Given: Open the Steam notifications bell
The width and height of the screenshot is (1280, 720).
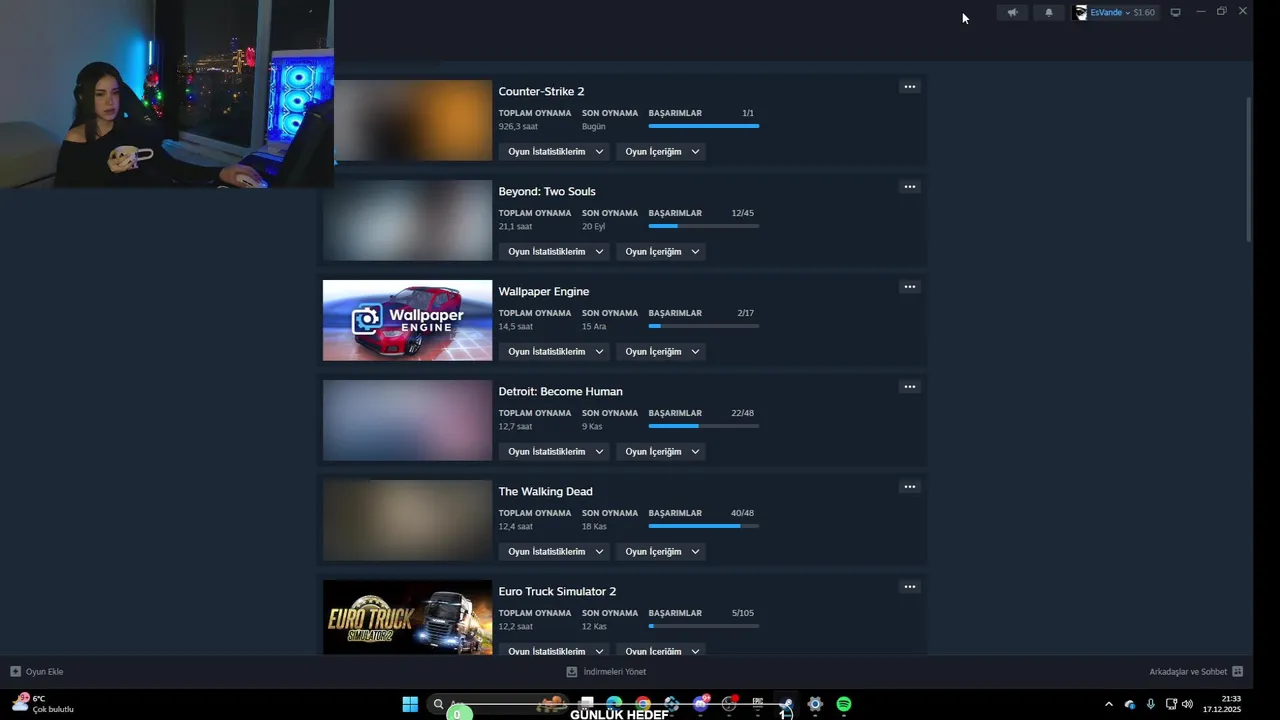Looking at the screenshot, I should click(1048, 13).
